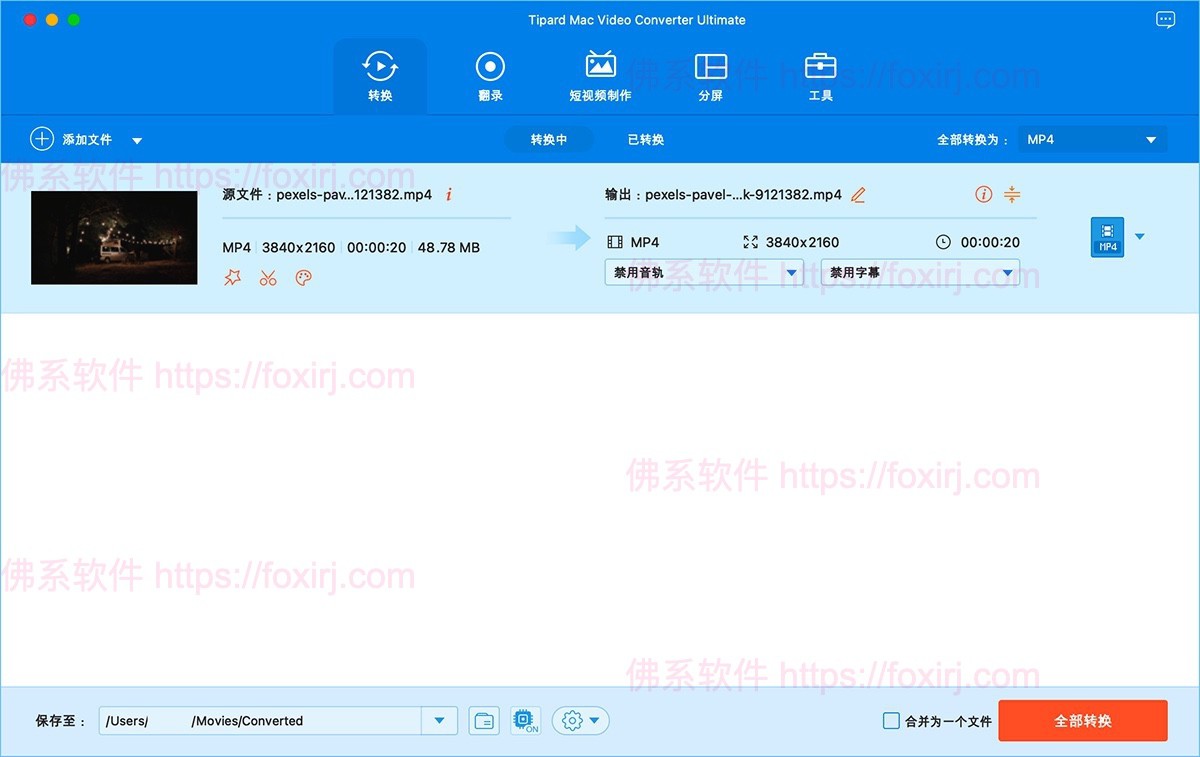Expand the 禁用字幕 subtitle dropdown

[x=919, y=271]
